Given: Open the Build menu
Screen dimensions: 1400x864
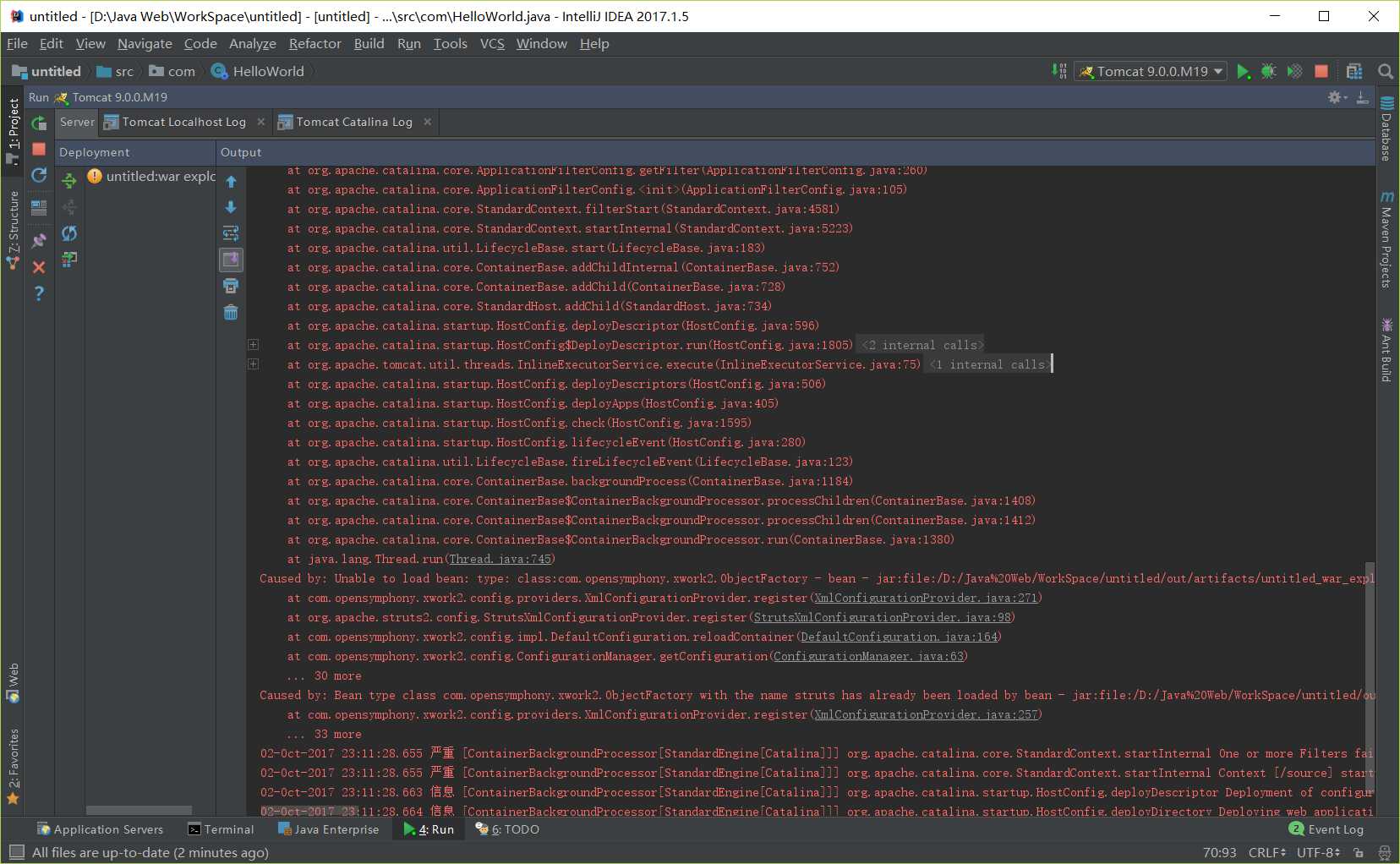Looking at the screenshot, I should tap(369, 44).
